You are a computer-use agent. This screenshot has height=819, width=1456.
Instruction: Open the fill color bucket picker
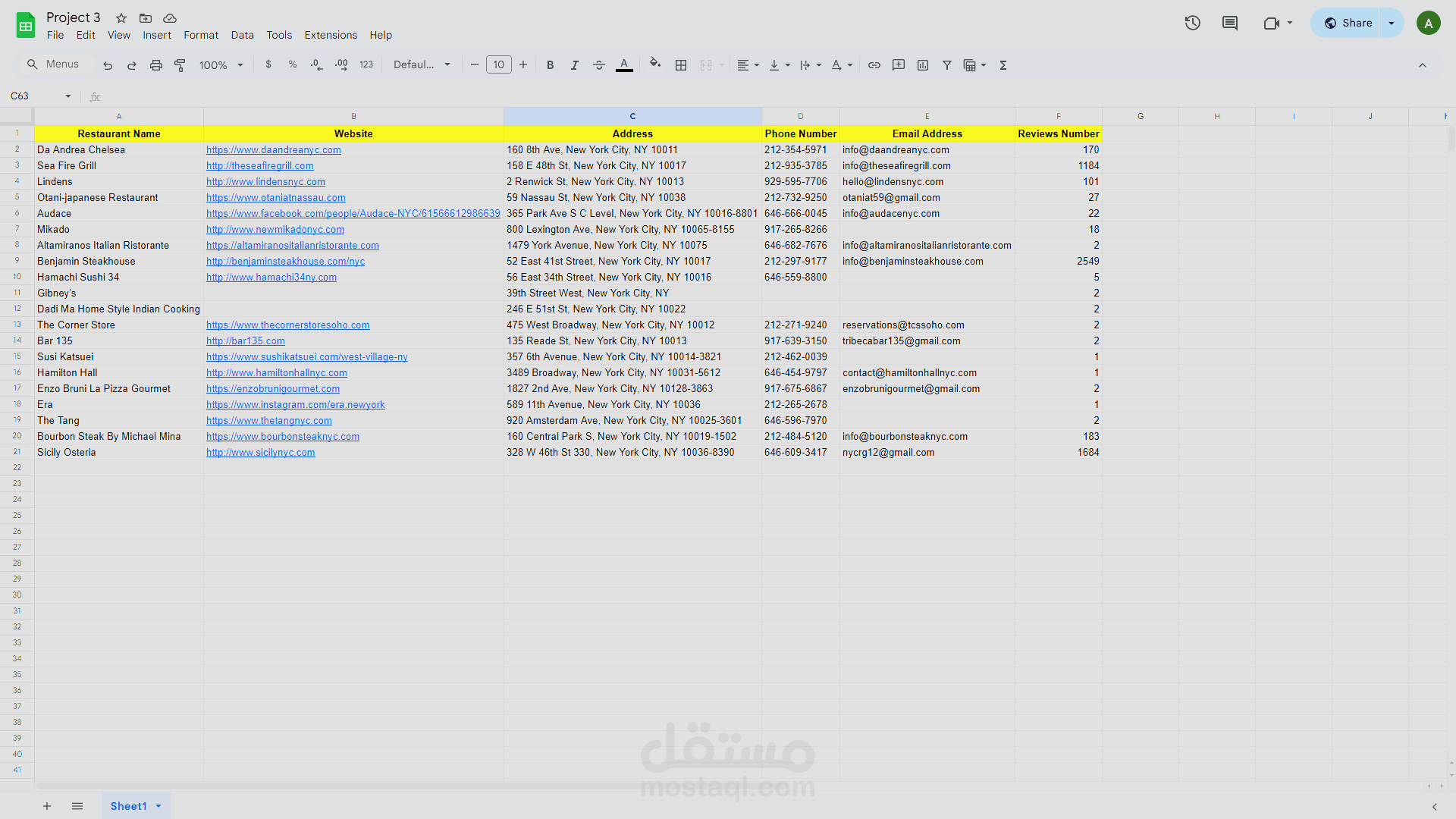(x=654, y=64)
